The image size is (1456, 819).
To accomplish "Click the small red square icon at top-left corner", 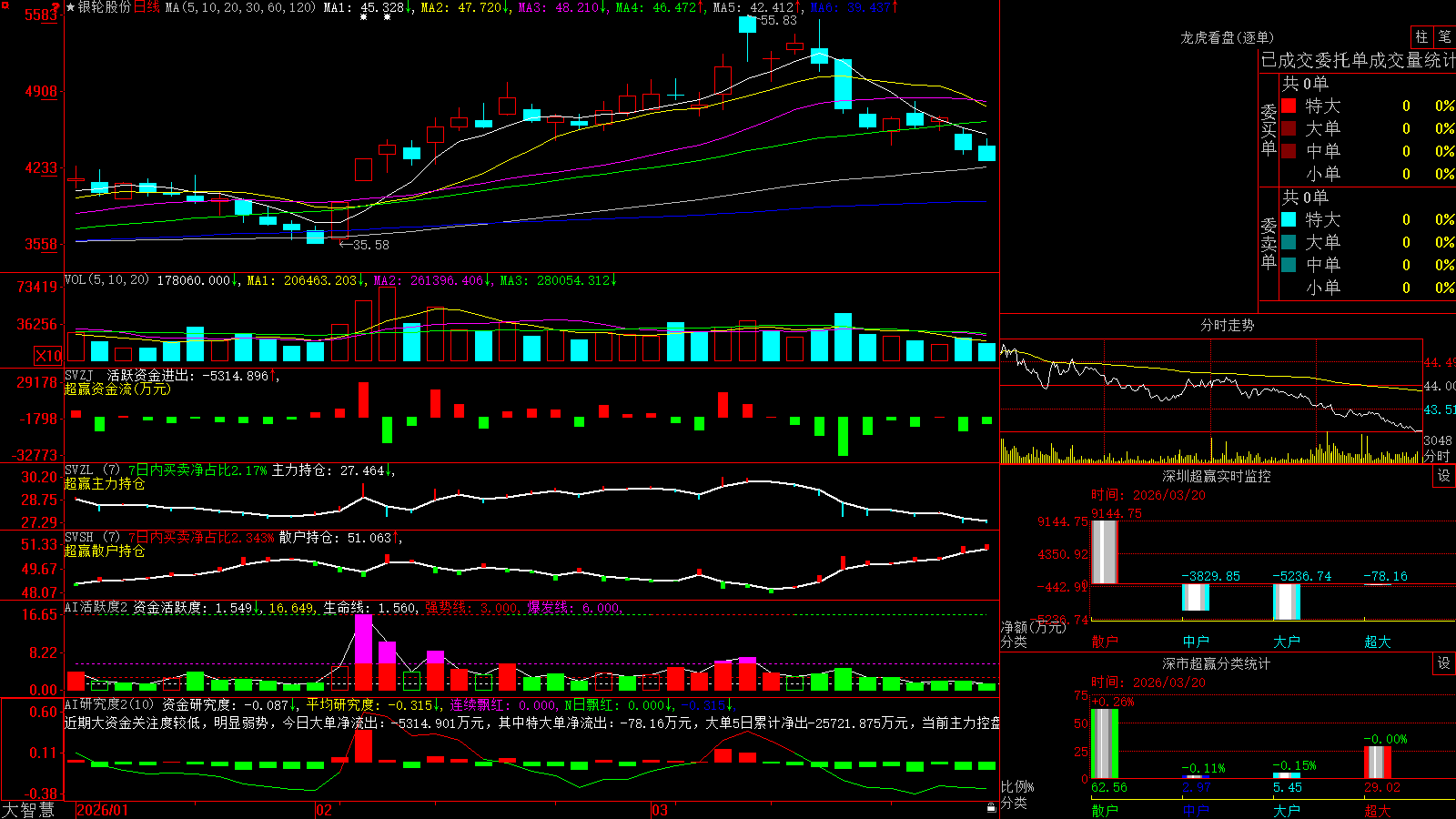I will pos(5,4).
